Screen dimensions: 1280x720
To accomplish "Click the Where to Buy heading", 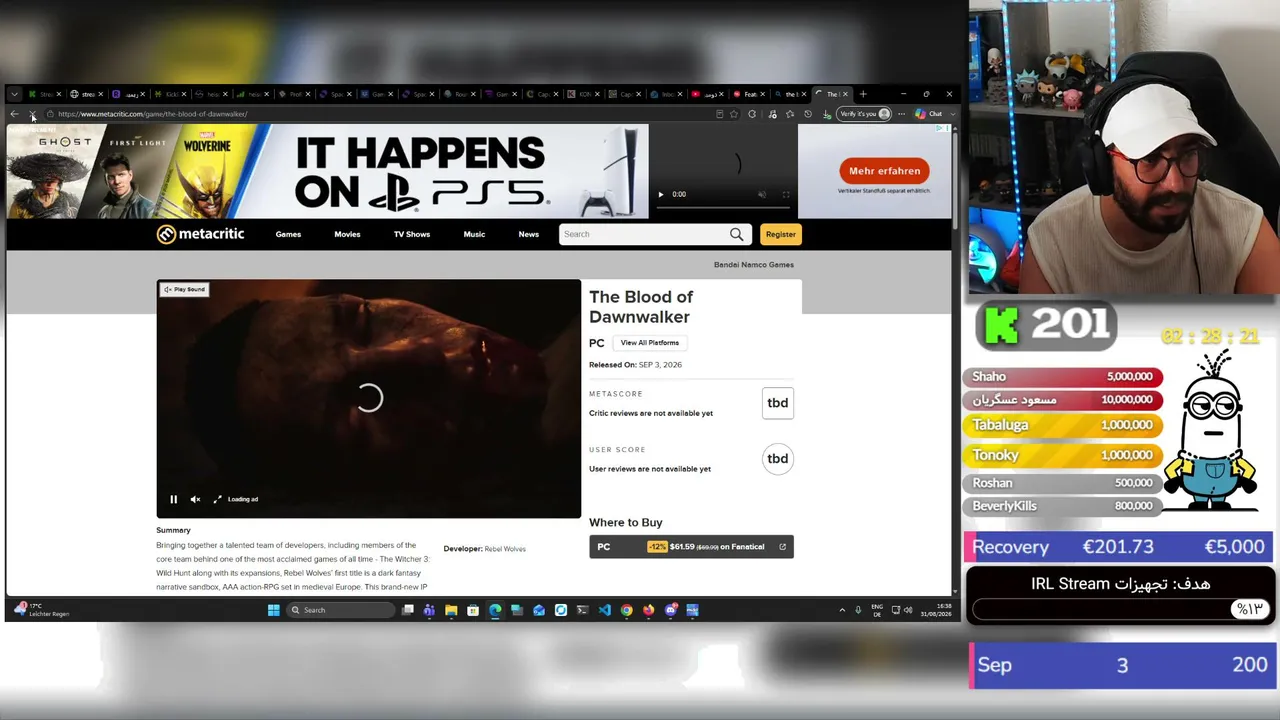I will click(x=626, y=523).
